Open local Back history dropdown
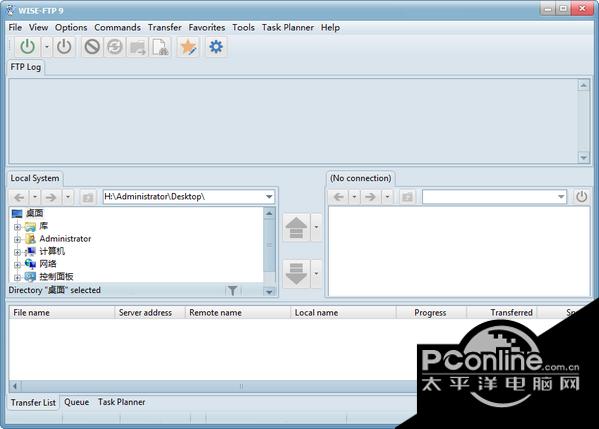 click(35, 197)
